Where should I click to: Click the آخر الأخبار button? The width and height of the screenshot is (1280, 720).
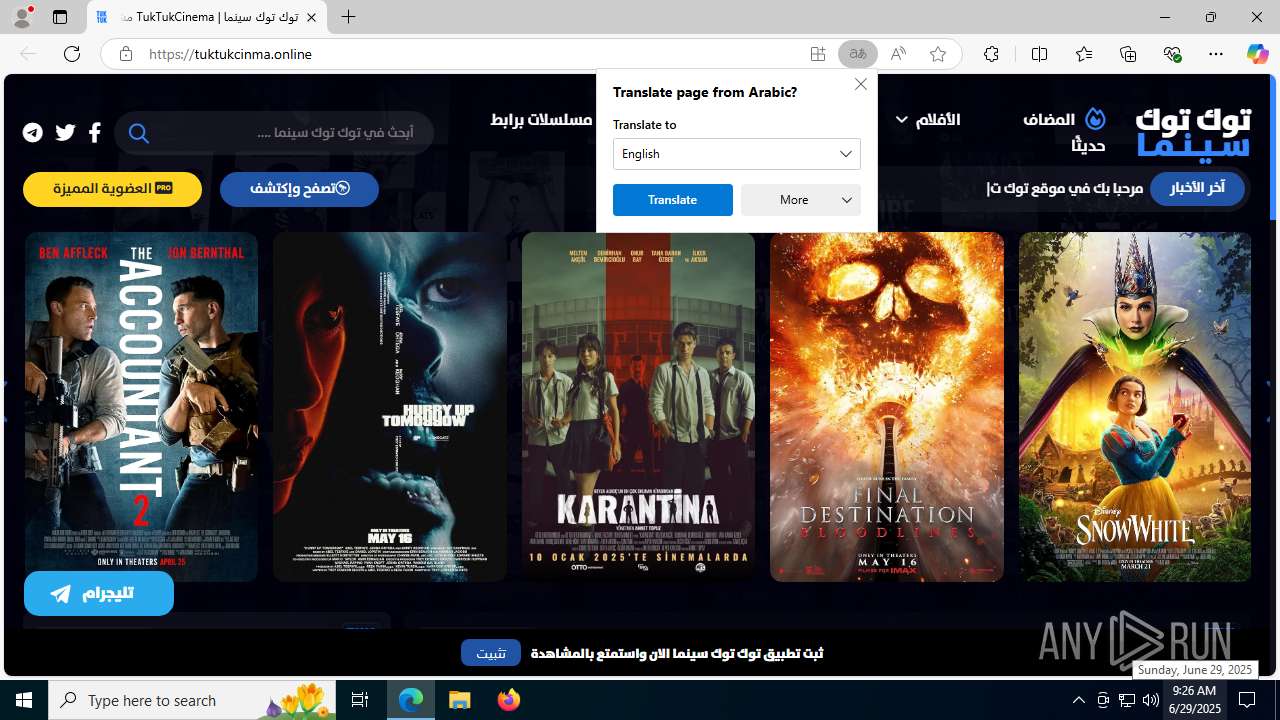[x=1197, y=188]
